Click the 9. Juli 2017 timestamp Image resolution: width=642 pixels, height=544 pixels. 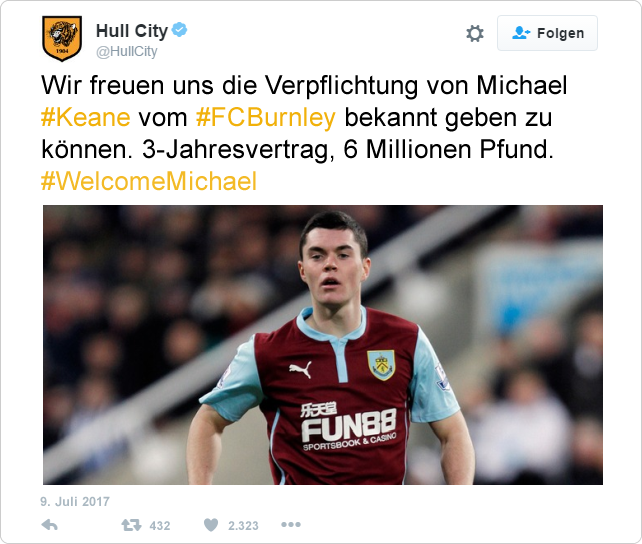(x=75, y=502)
